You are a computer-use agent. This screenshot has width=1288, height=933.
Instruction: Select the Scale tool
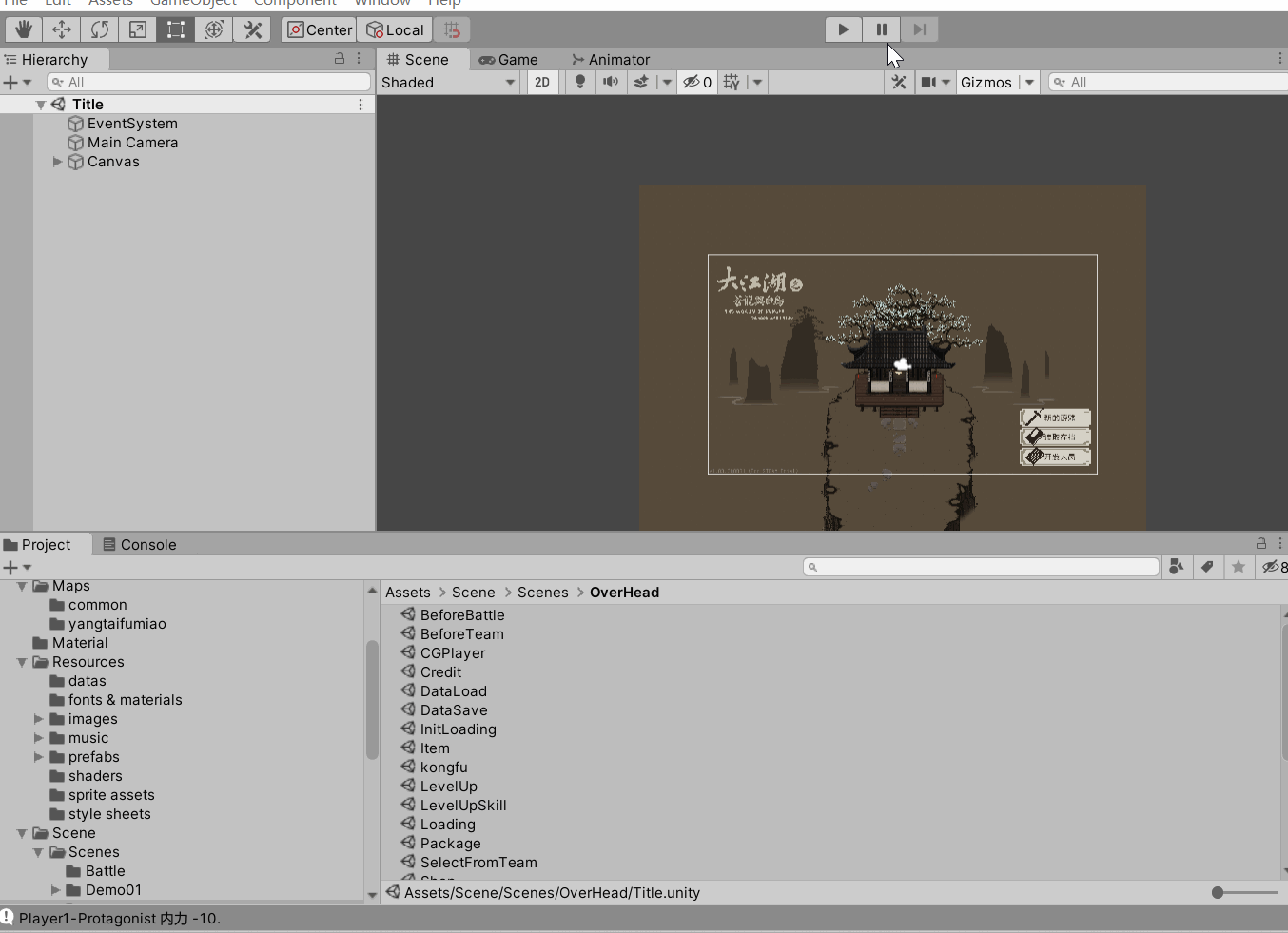point(138,29)
